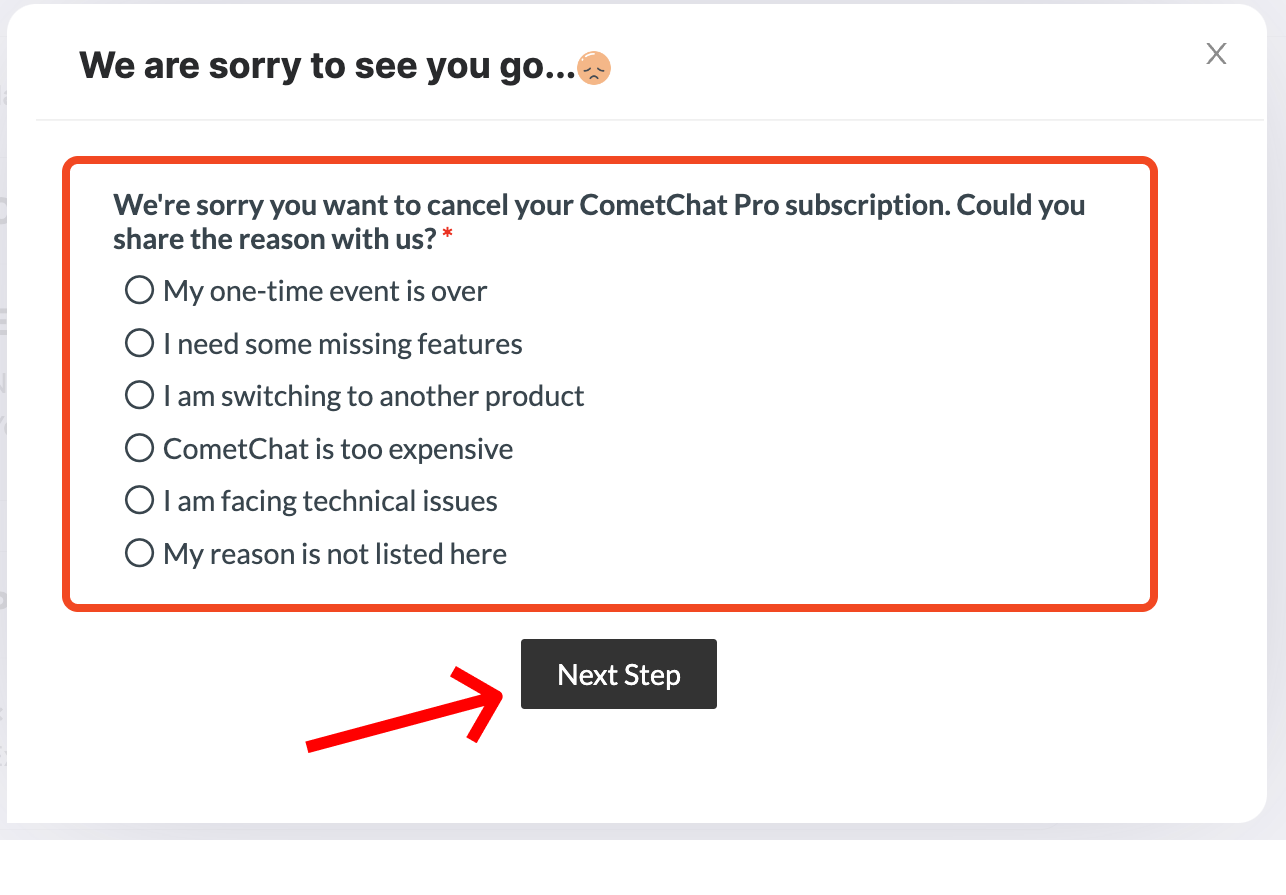Mark the "CometChat is too expensive" radio circle
This screenshot has height=895, width=1286.
(139, 449)
